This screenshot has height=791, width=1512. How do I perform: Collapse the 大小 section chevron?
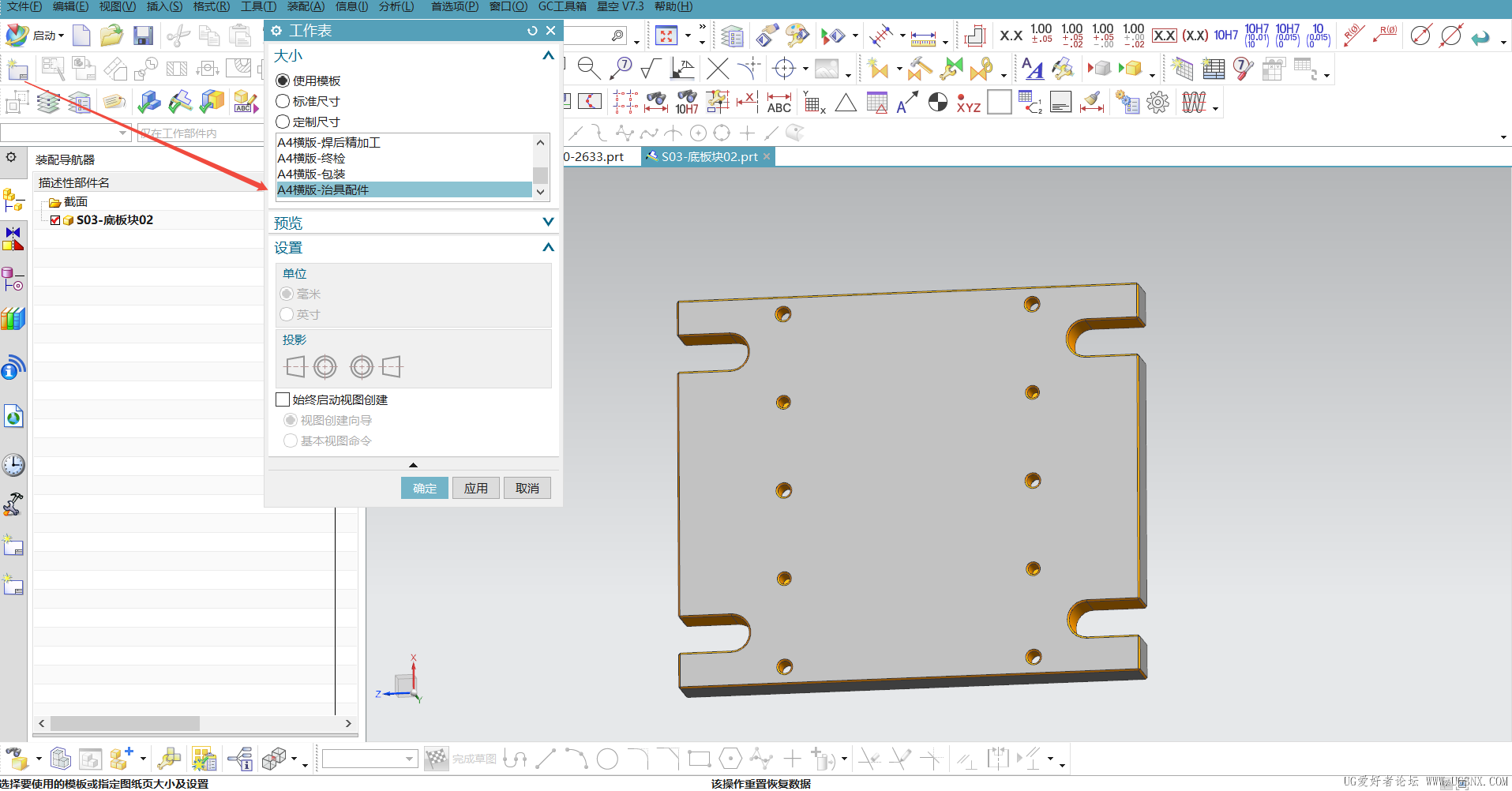click(x=548, y=56)
